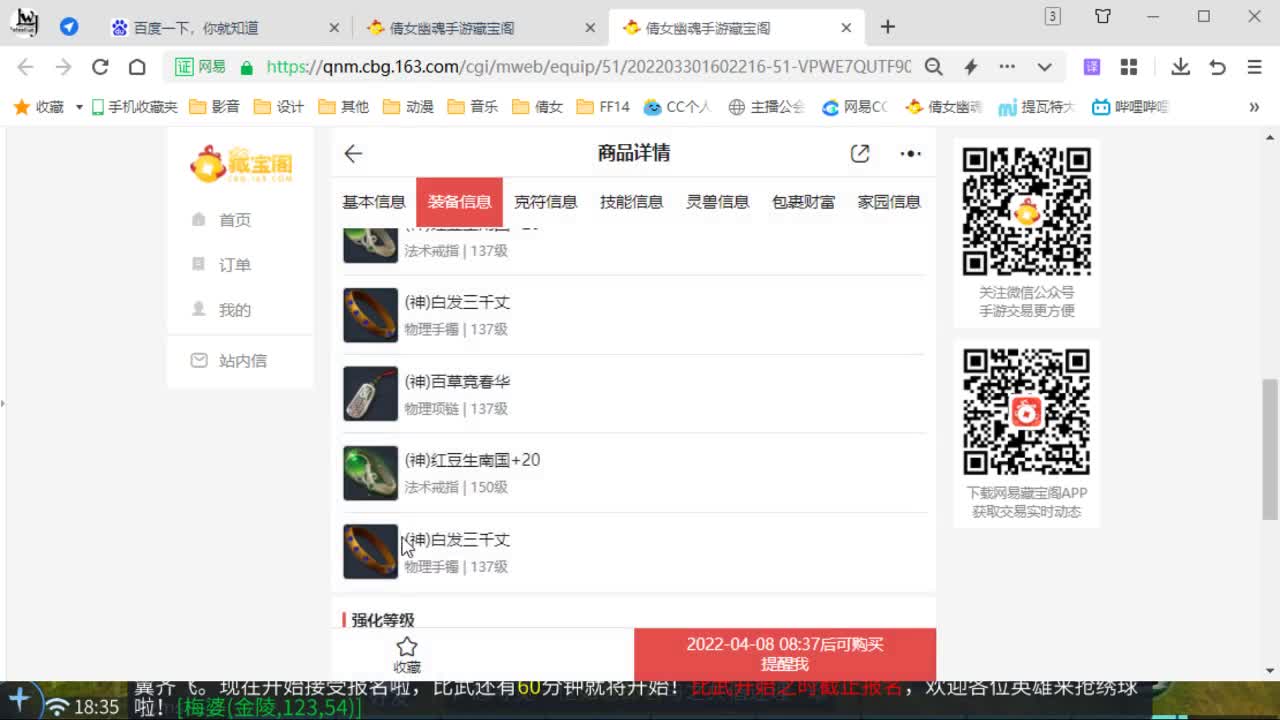Open the first 白发三千丈 bracelet thumbnail
Image resolution: width=1280 pixels, height=720 pixels.
(371, 315)
